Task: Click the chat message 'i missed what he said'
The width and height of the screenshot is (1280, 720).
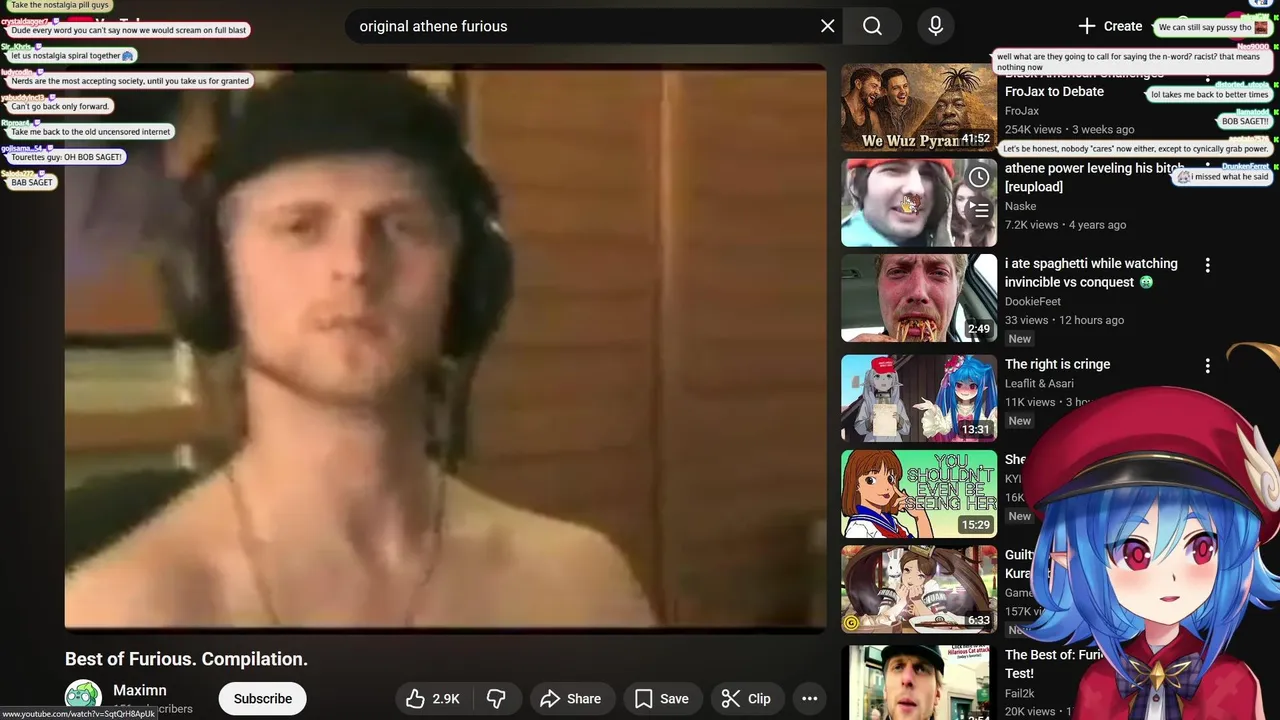Action: (1223, 177)
